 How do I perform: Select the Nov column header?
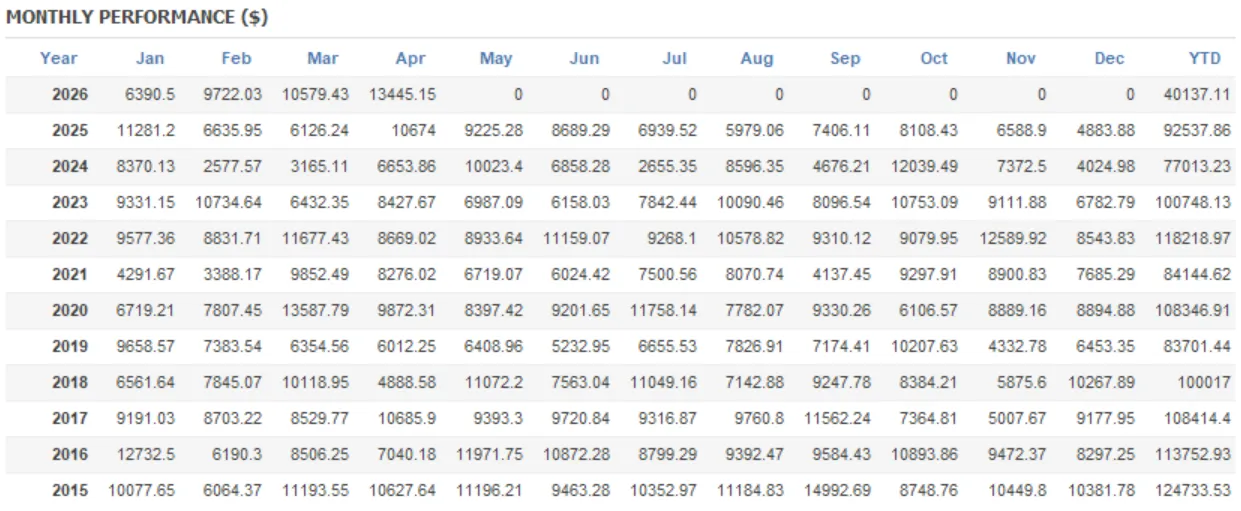point(1021,58)
